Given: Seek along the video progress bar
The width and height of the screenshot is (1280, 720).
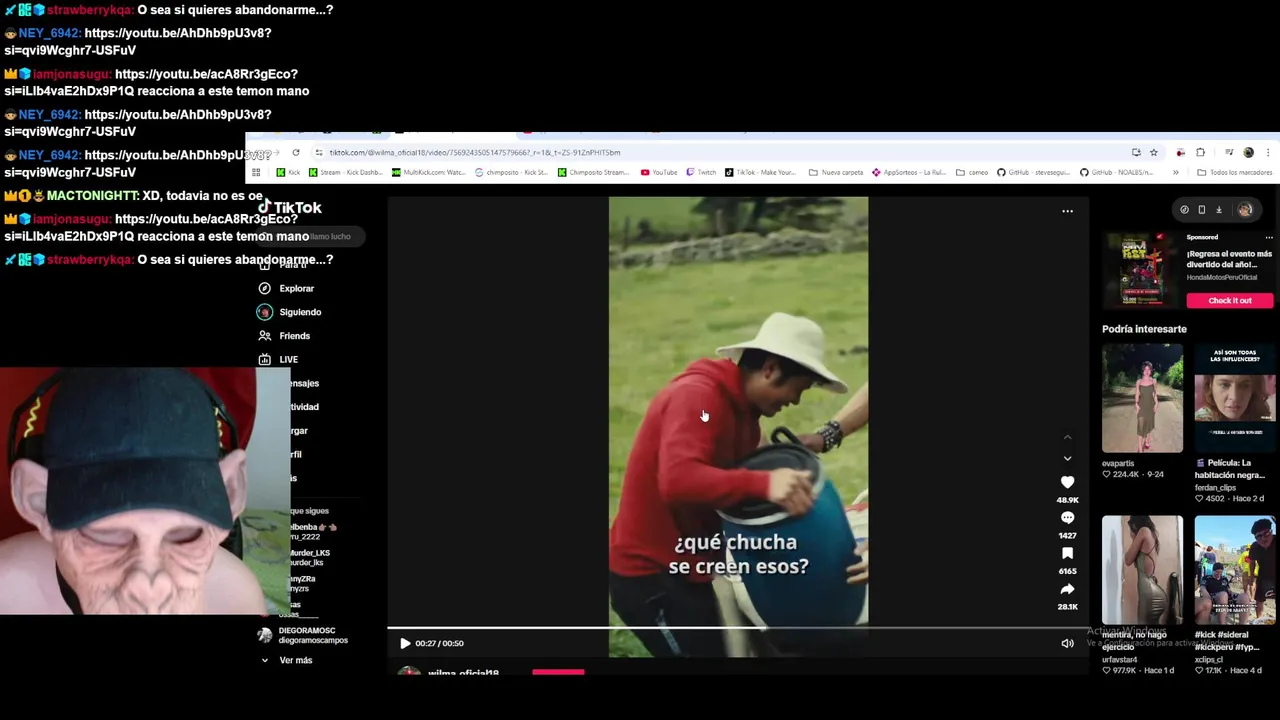Looking at the screenshot, I should [x=737, y=629].
